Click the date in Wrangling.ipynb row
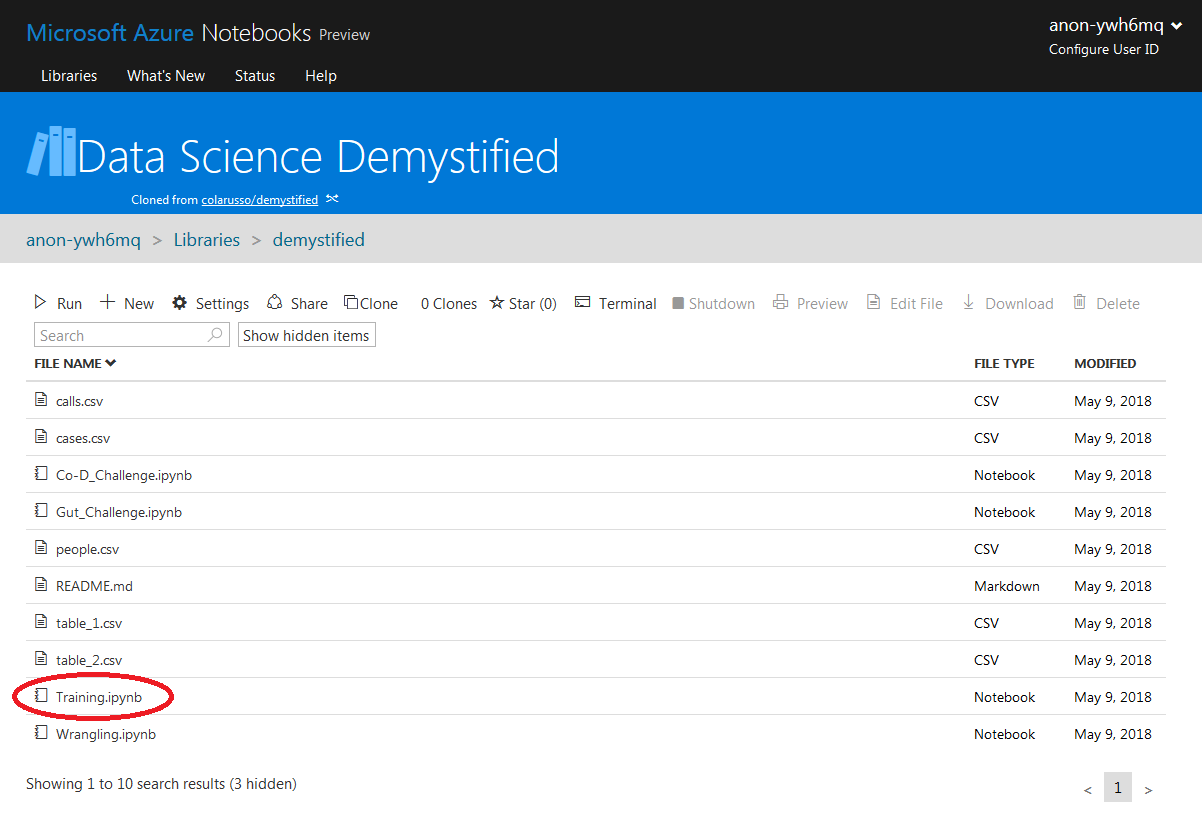The image size is (1202, 813). (x=1113, y=734)
